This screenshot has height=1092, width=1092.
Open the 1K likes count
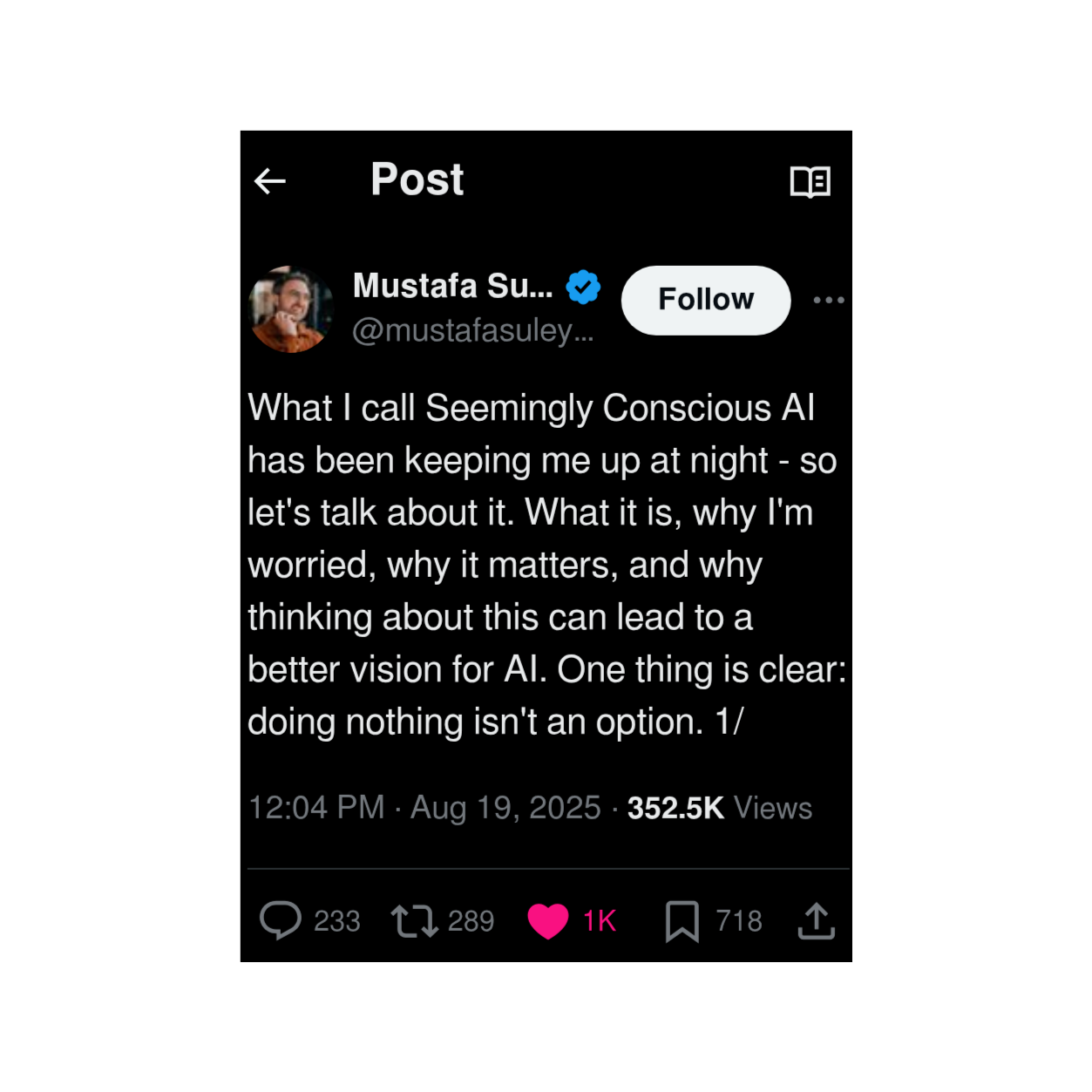[x=600, y=921]
